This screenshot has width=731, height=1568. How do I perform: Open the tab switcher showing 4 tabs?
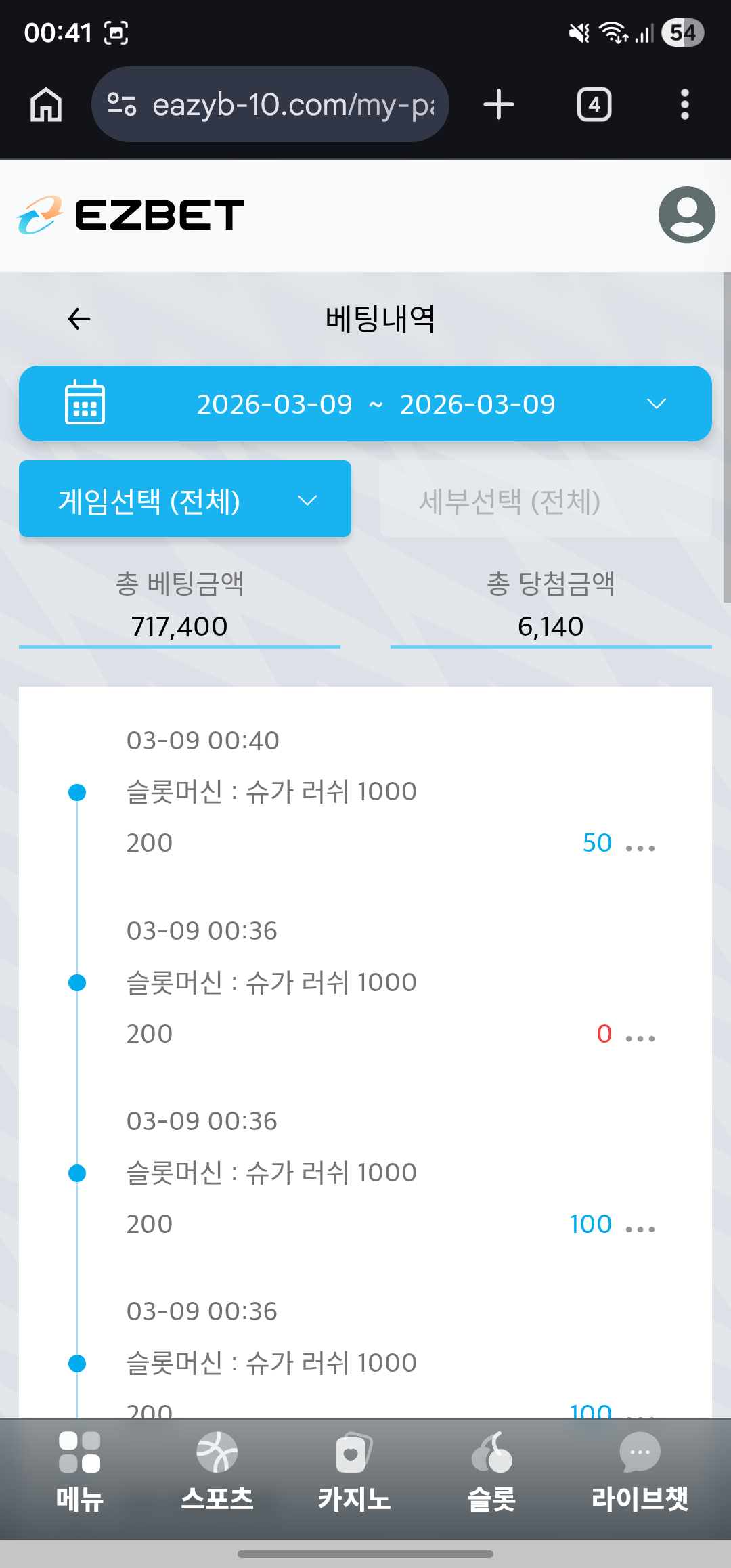[594, 105]
